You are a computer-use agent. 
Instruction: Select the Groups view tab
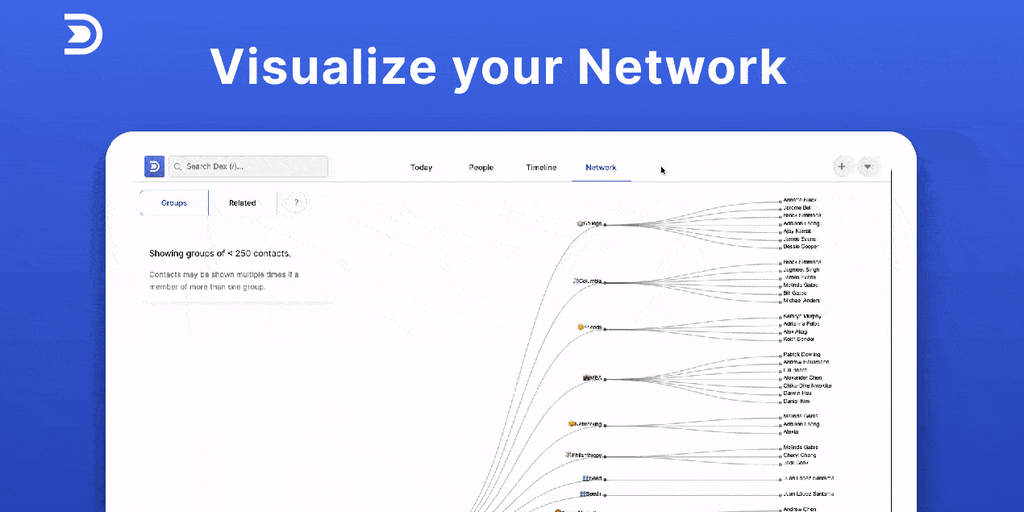pyautogui.click(x=174, y=203)
